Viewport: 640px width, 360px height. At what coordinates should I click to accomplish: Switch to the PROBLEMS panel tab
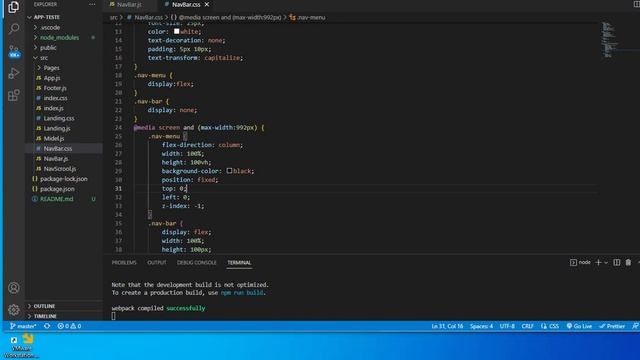(124, 262)
